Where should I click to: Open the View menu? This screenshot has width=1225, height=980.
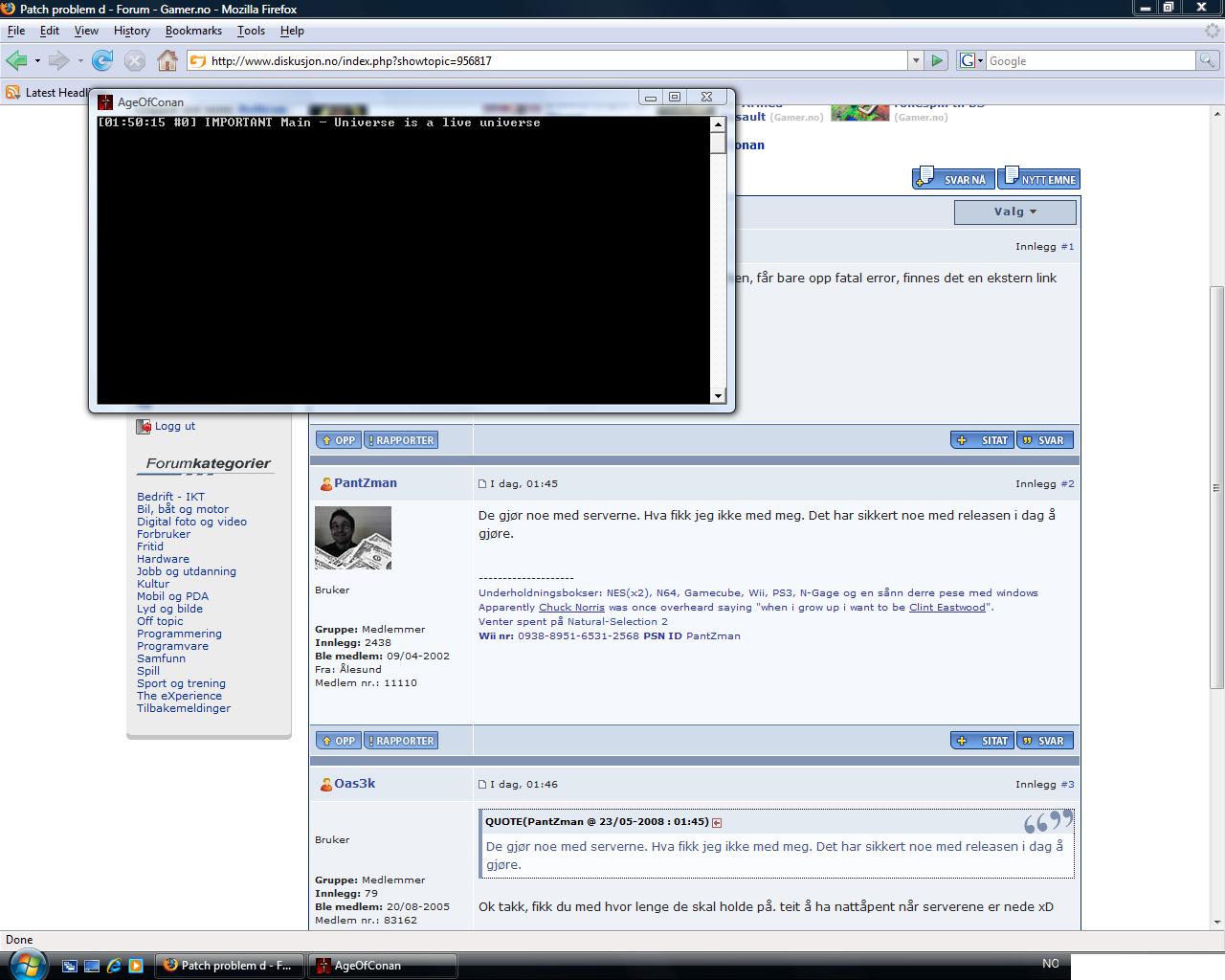pyautogui.click(x=86, y=31)
